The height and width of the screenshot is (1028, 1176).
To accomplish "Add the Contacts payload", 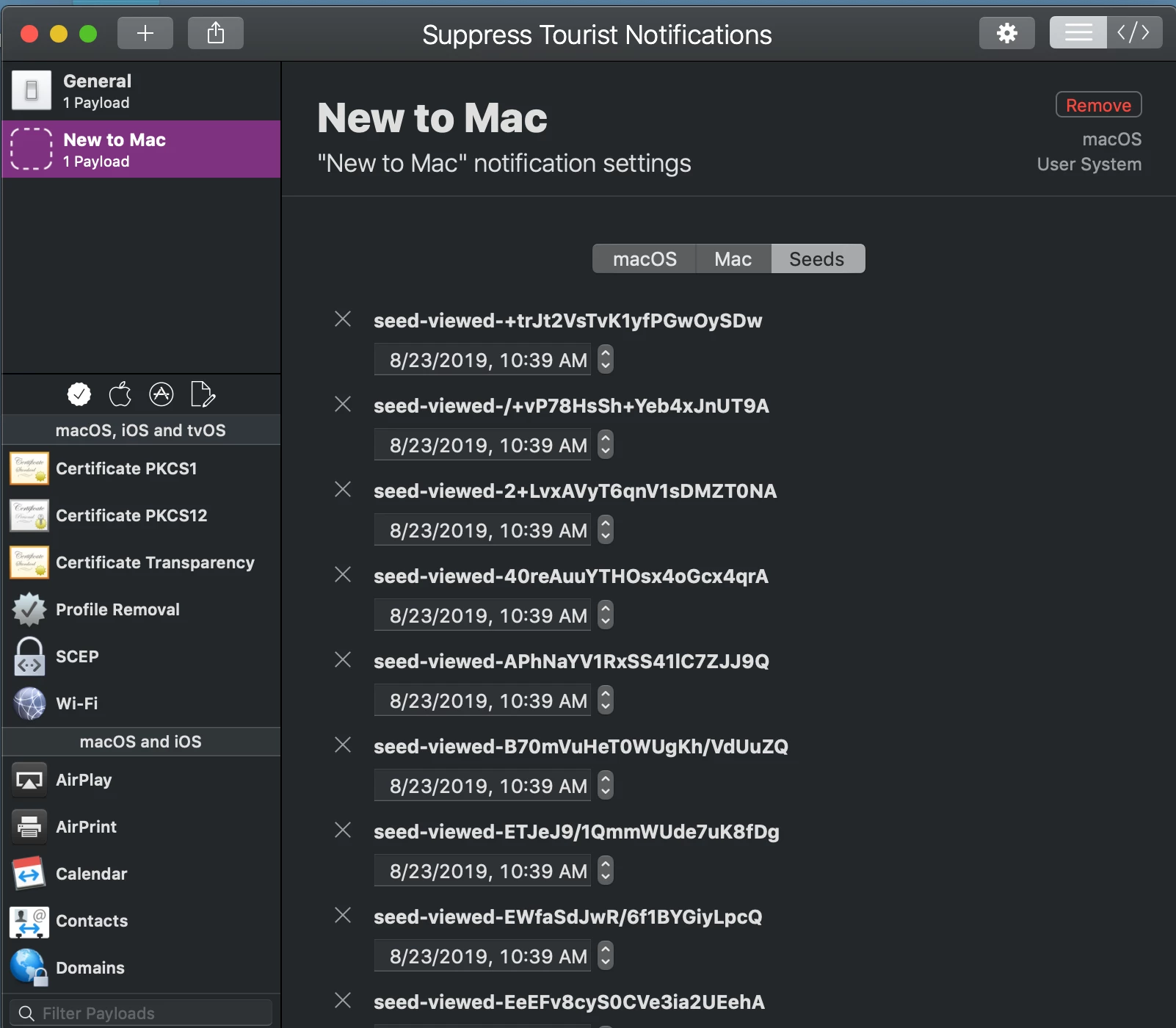I will coord(141,921).
